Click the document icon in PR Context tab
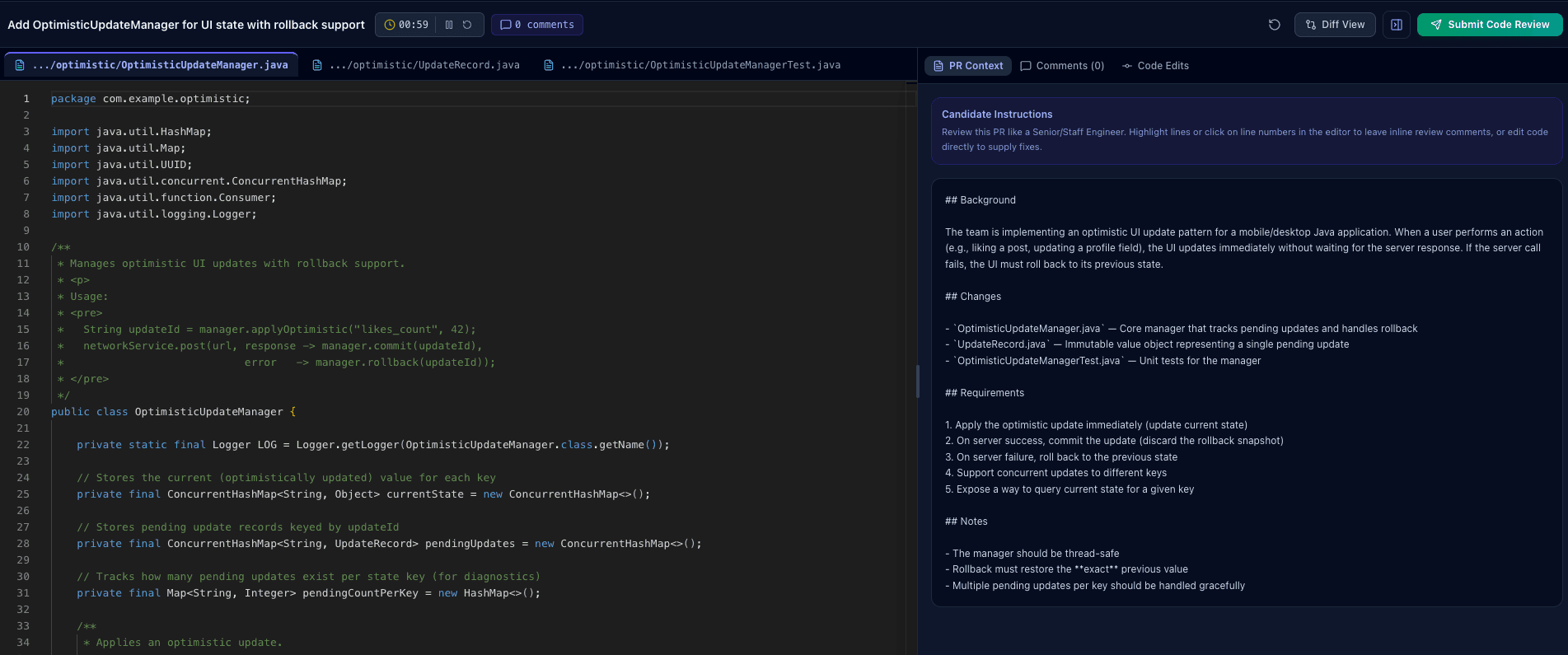 click(938, 66)
